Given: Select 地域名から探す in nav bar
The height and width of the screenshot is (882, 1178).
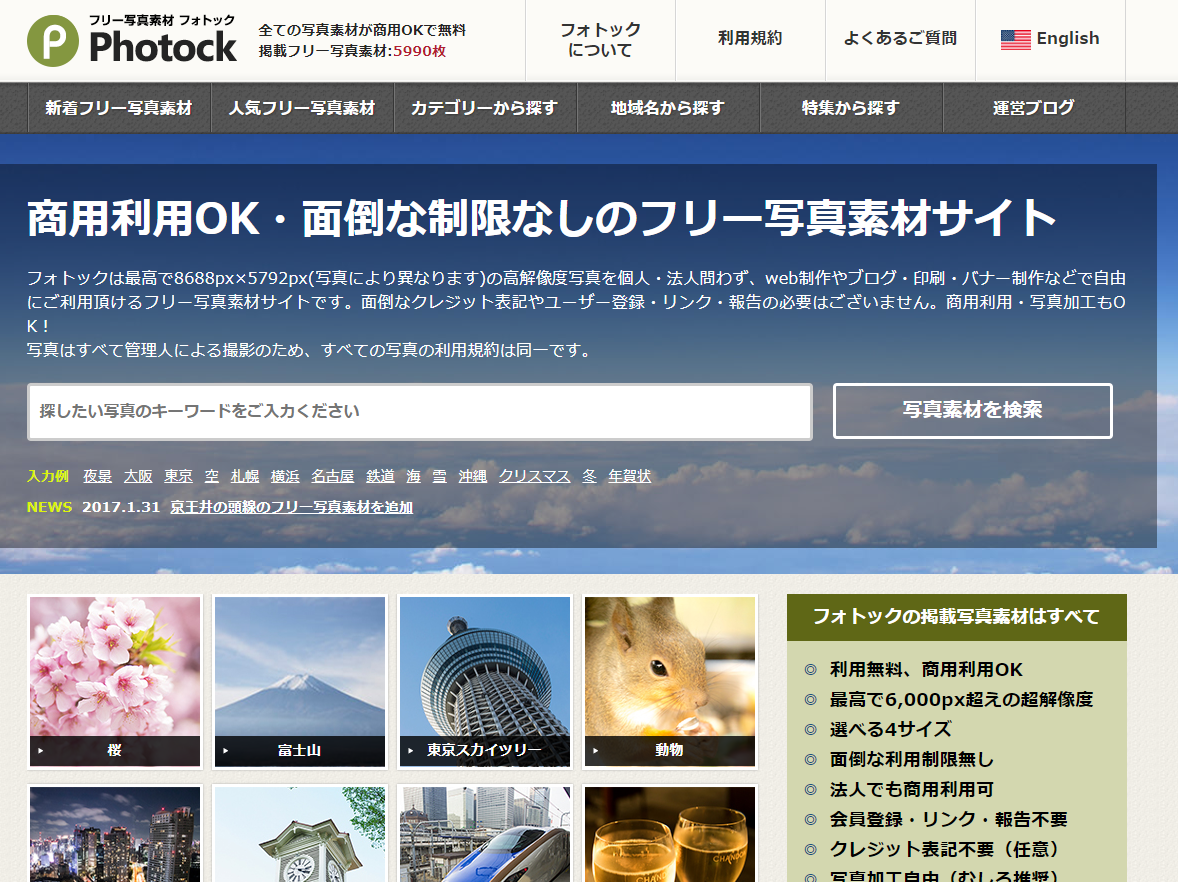Looking at the screenshot, I should pos(668,108).
